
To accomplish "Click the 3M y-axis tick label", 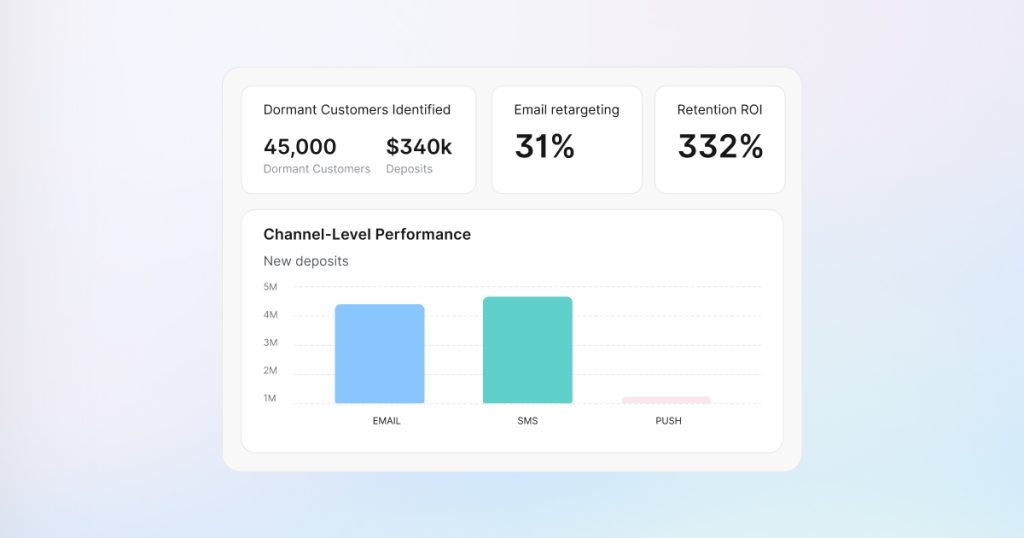I will click(270, 343).
